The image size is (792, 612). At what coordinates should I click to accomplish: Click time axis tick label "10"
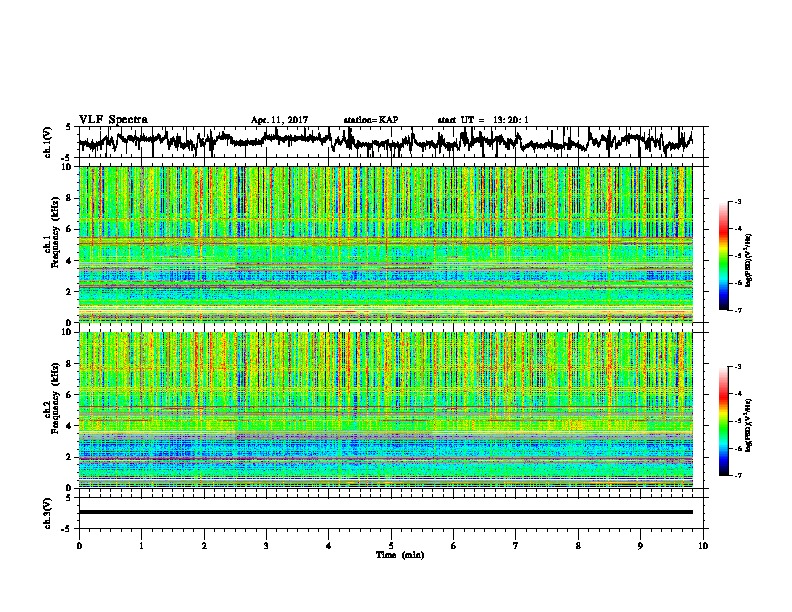703,545
